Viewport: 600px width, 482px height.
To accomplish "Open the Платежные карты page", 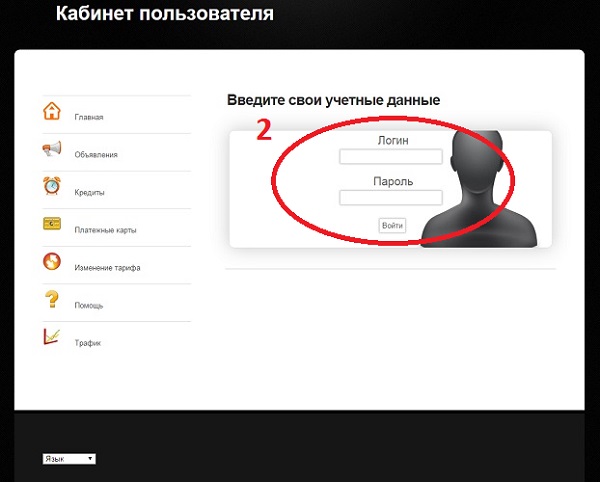I will point(105,230).
